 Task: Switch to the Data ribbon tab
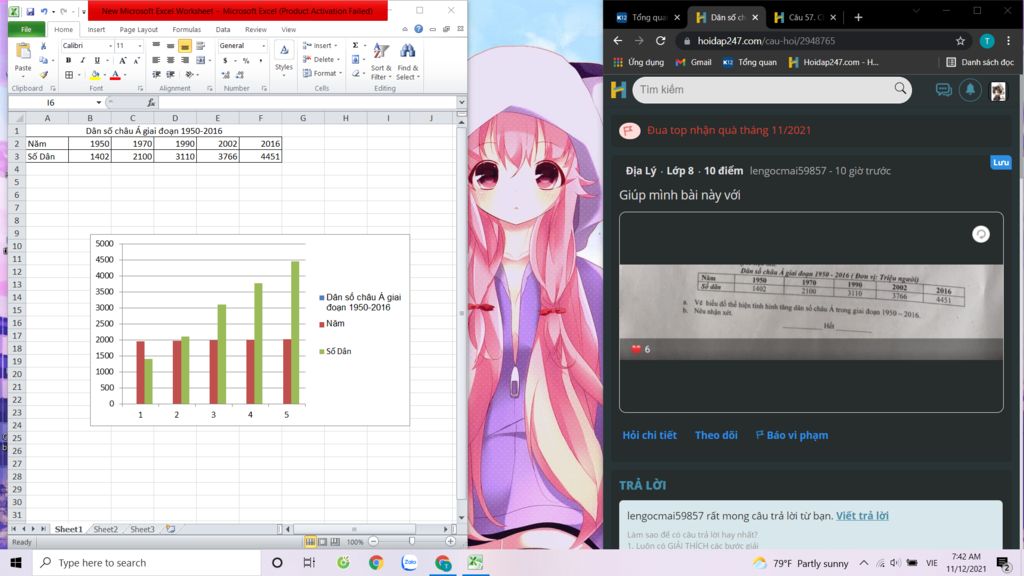click(x=223, y=29)
